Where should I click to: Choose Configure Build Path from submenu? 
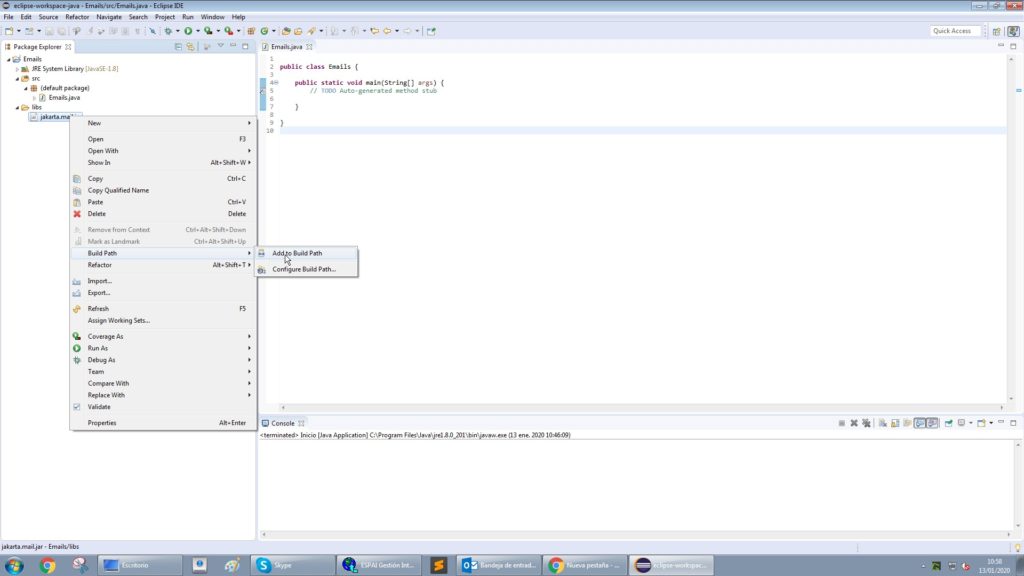pyautogui.click(x=304, y=269)
